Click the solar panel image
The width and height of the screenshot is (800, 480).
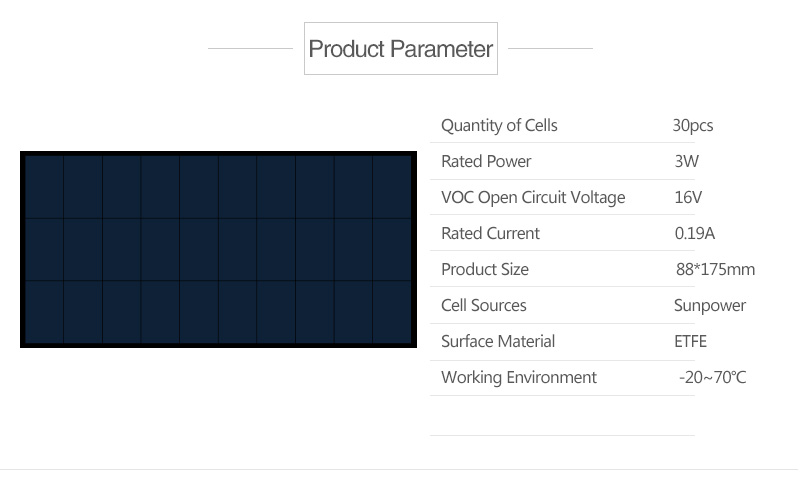218,249
